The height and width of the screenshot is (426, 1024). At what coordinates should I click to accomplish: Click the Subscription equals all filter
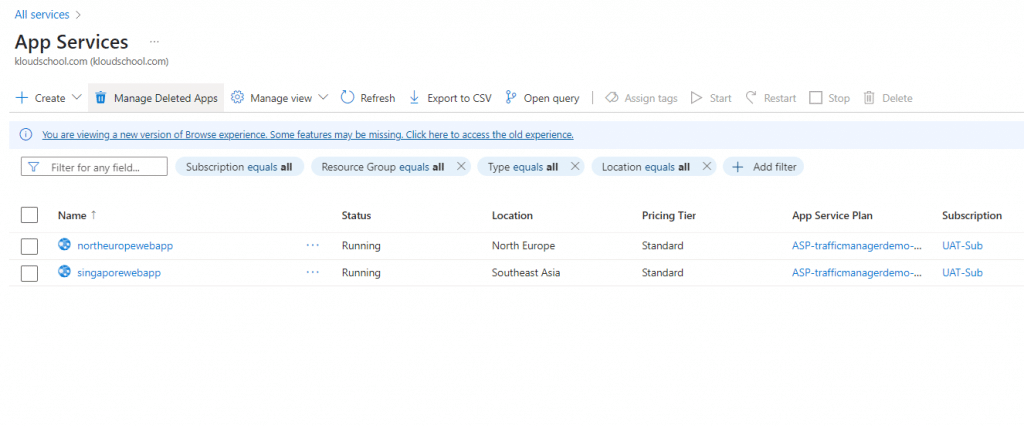tap(239, 167)
